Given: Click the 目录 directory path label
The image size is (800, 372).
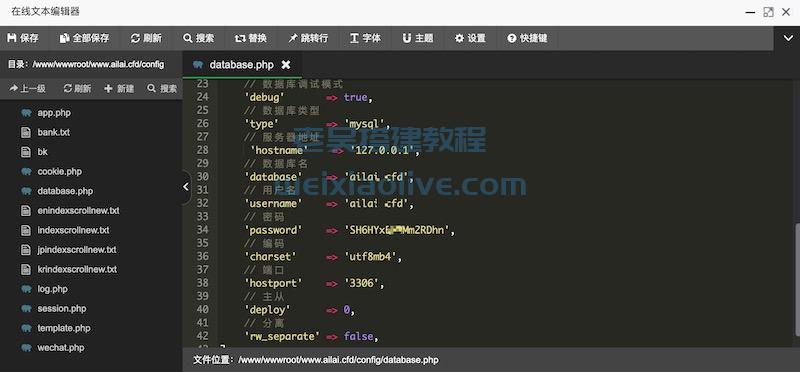Looking at the screenshot, I should tap(85, 64).
